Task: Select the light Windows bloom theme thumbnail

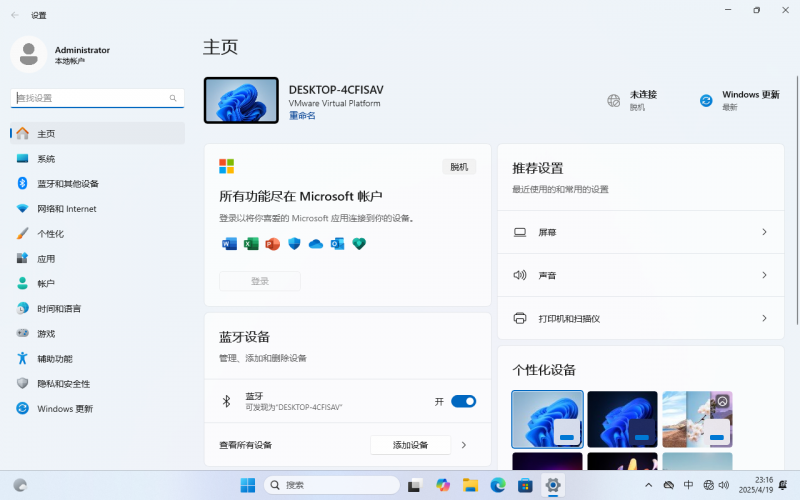Action: (x=547, y=419)
